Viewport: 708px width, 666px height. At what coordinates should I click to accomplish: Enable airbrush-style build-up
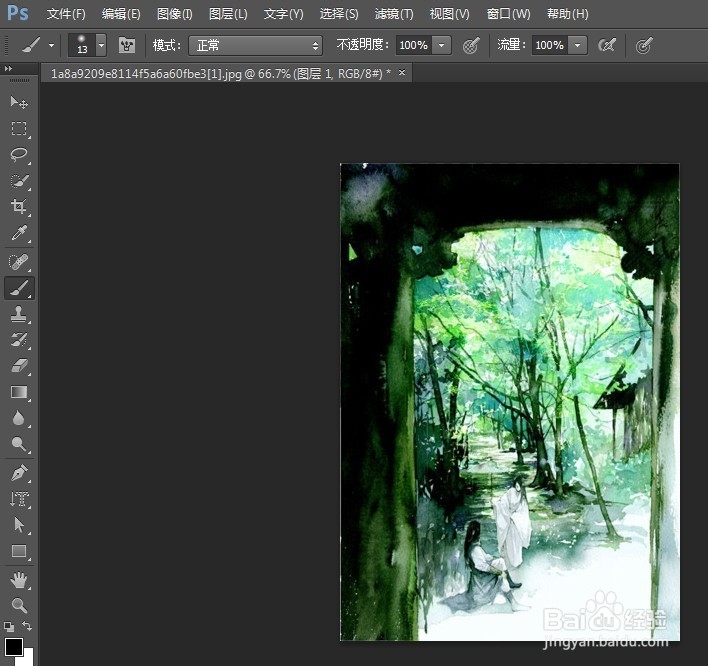point(606,45)
